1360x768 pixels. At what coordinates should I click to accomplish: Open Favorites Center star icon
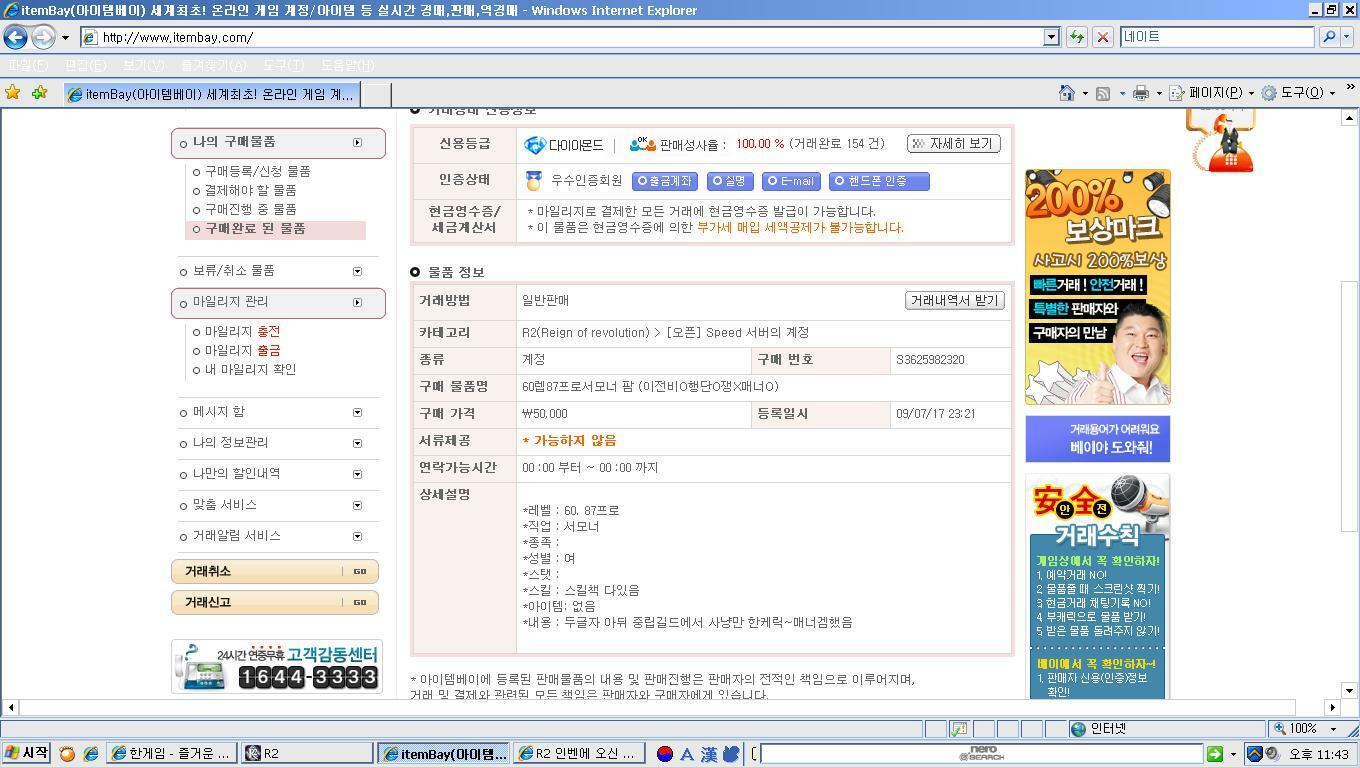[13, 93]
